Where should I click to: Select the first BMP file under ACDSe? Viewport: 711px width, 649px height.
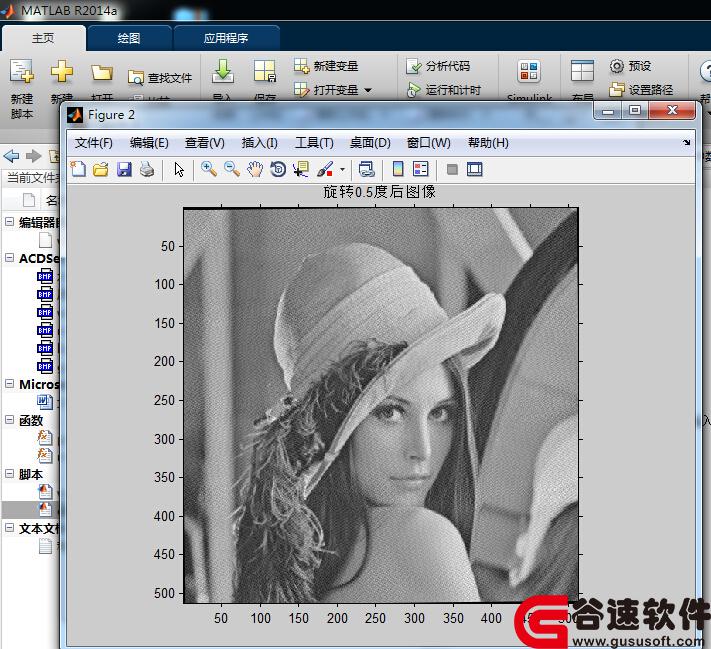tap(45, 276)
